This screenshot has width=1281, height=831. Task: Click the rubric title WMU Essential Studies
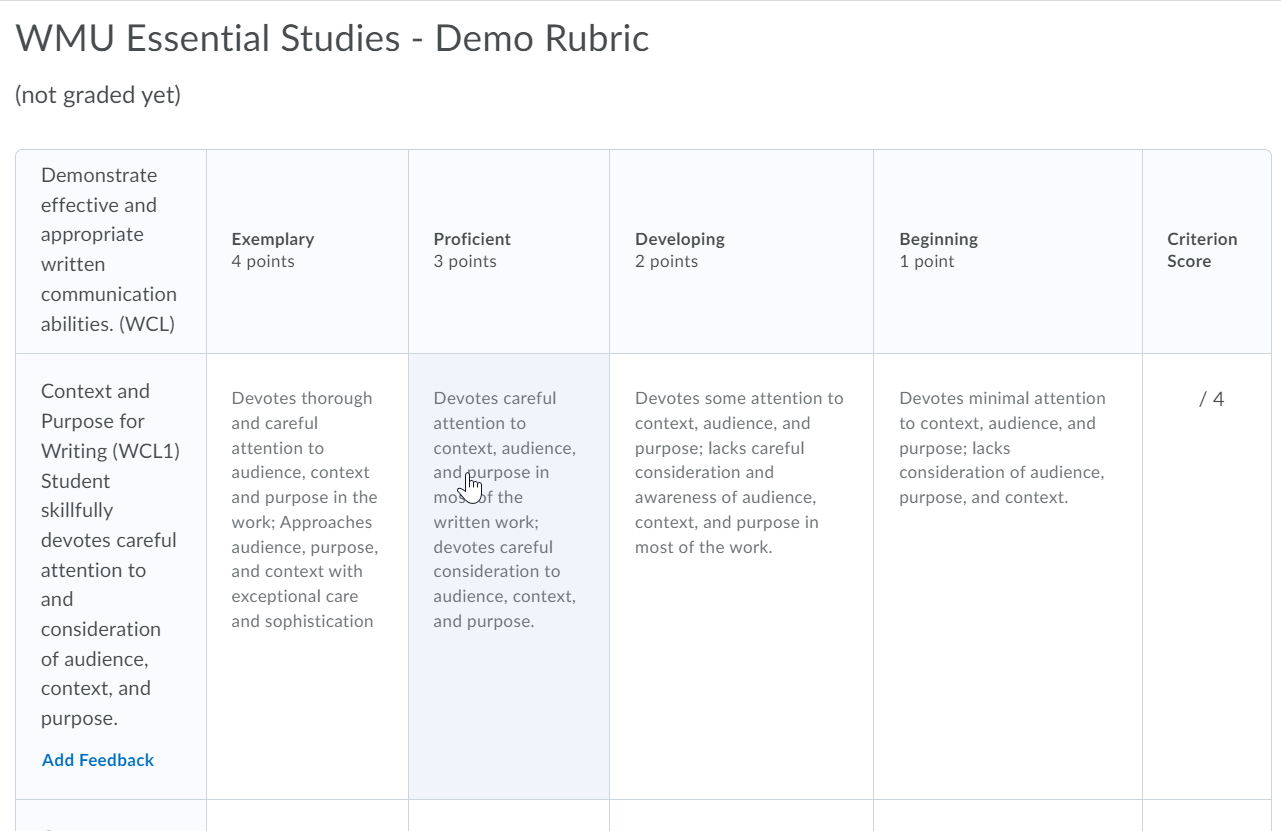click(330, 38)
